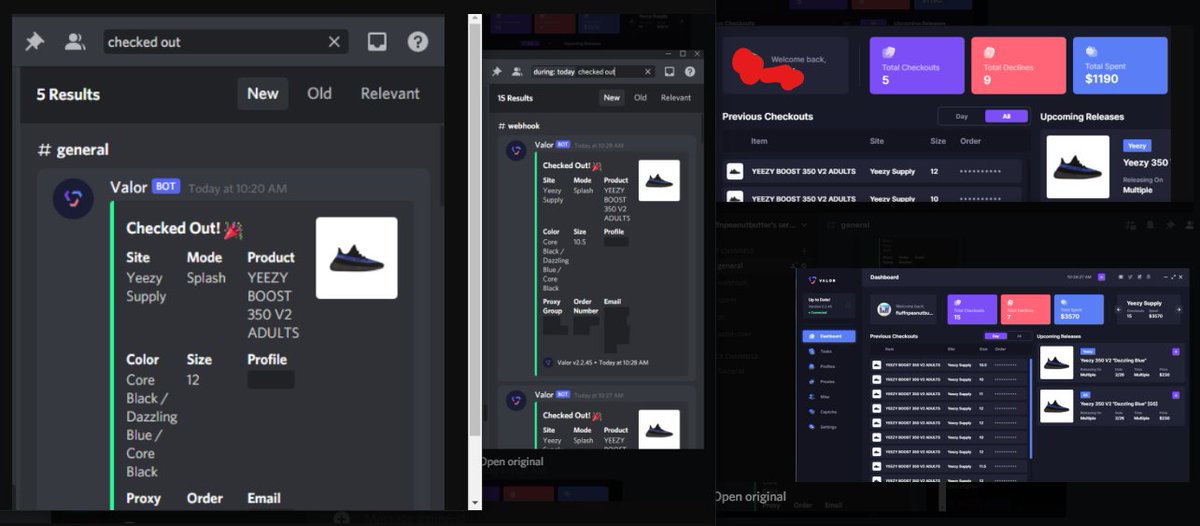Open Captcha in the Valor sidebar
The width and height of the screenshot is (1200, 526).
point(824,412)
